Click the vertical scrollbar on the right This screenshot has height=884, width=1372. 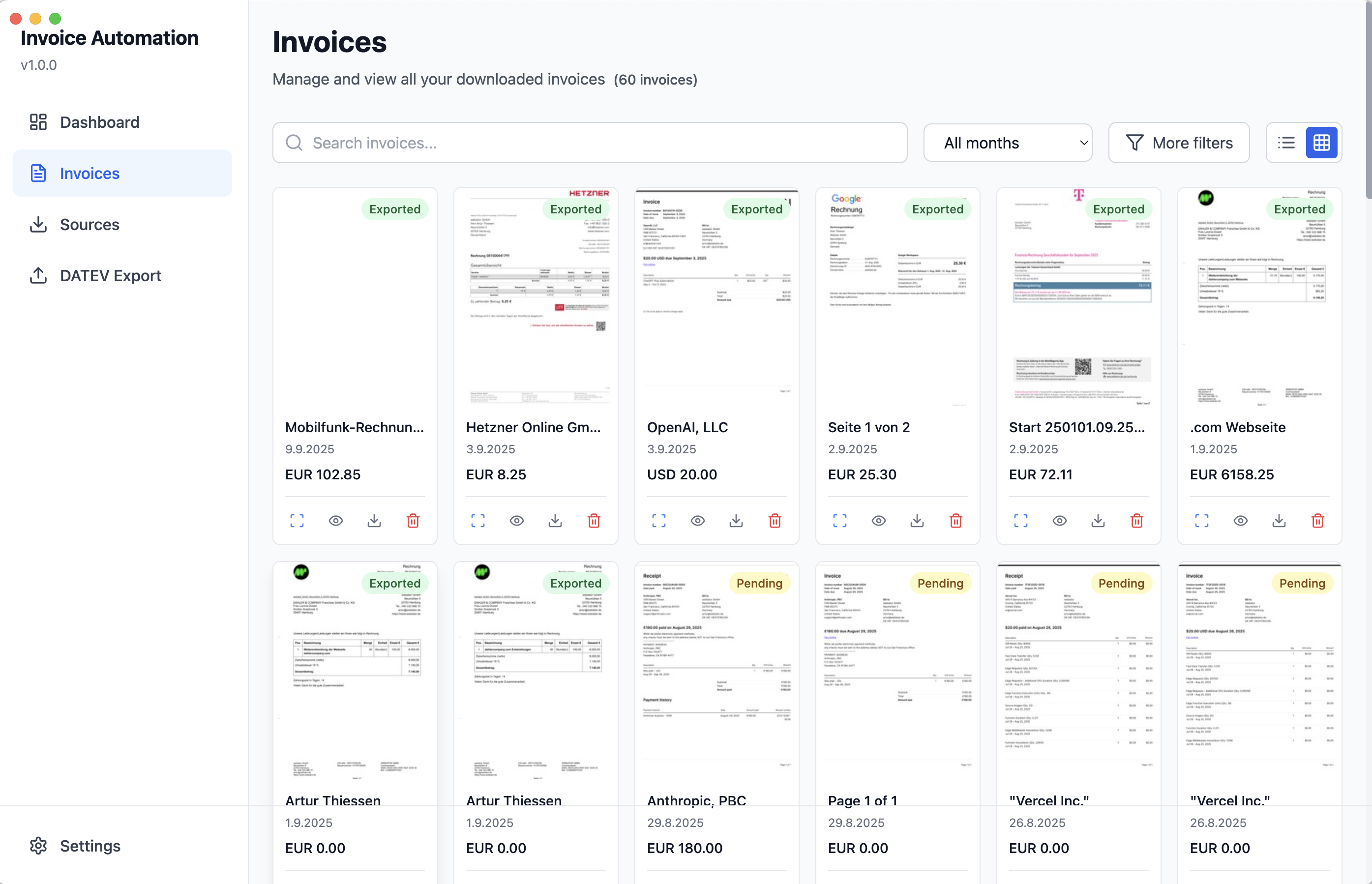click(x=1368, y=100)
